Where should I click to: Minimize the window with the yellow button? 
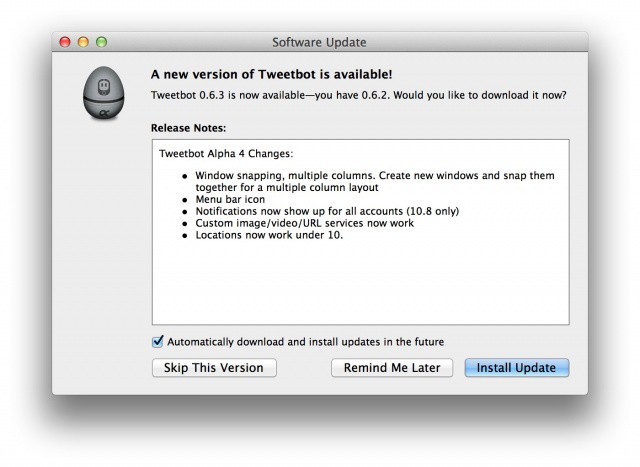click(x=84, y=42)
